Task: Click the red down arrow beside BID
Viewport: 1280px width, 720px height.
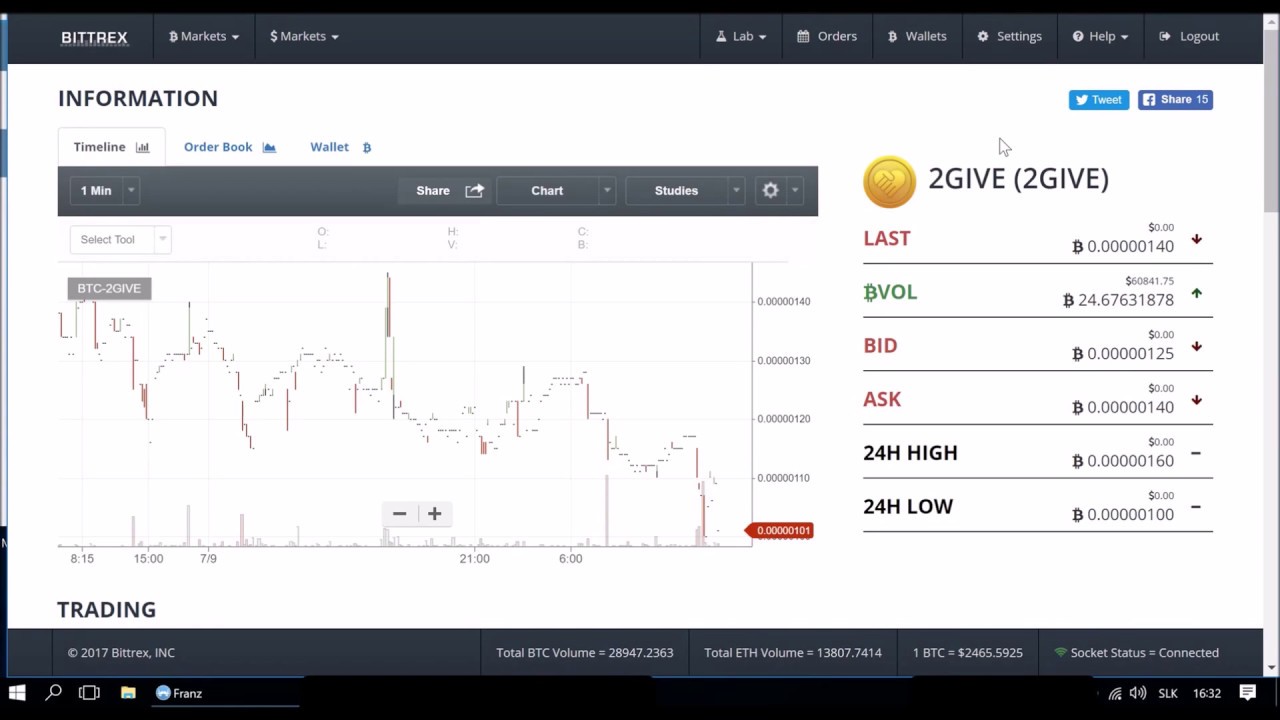Action: [x=1196, y=346]
